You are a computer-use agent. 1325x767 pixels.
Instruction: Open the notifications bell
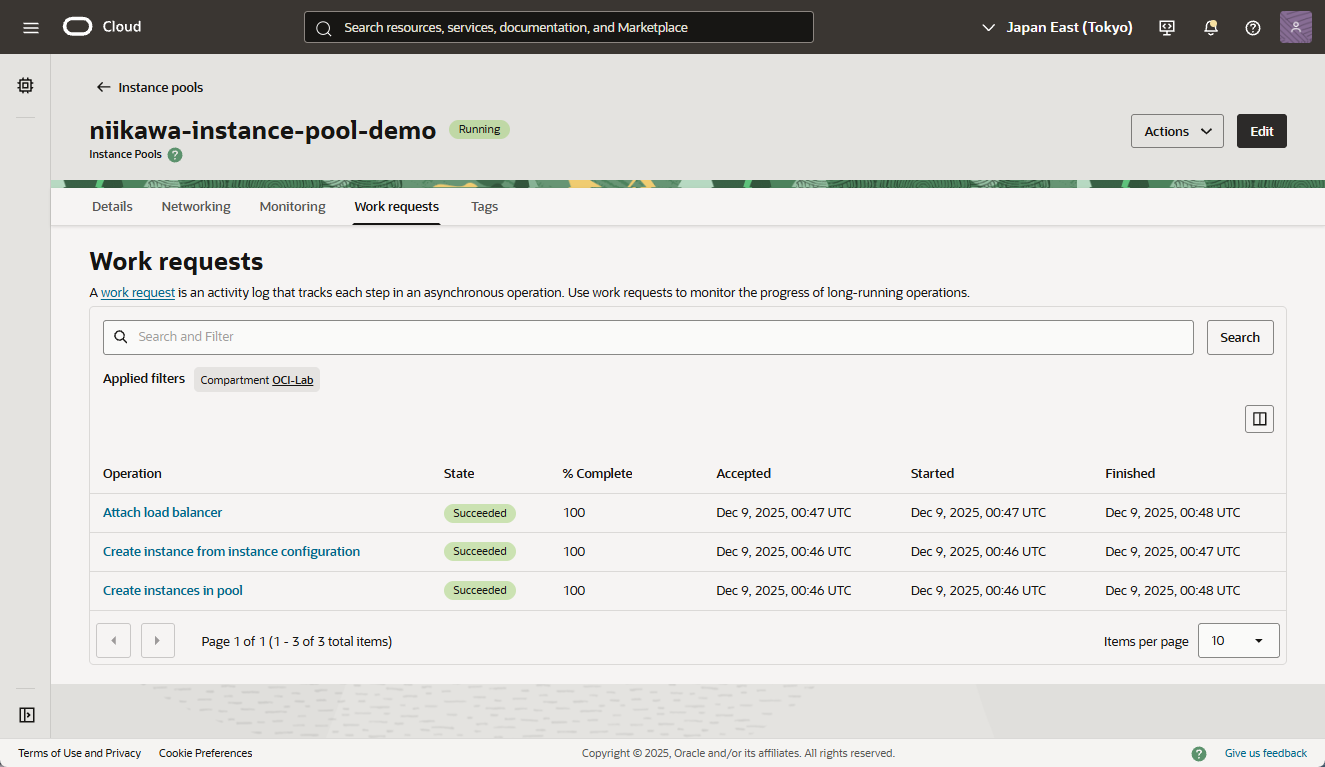tap(1210, 27)
